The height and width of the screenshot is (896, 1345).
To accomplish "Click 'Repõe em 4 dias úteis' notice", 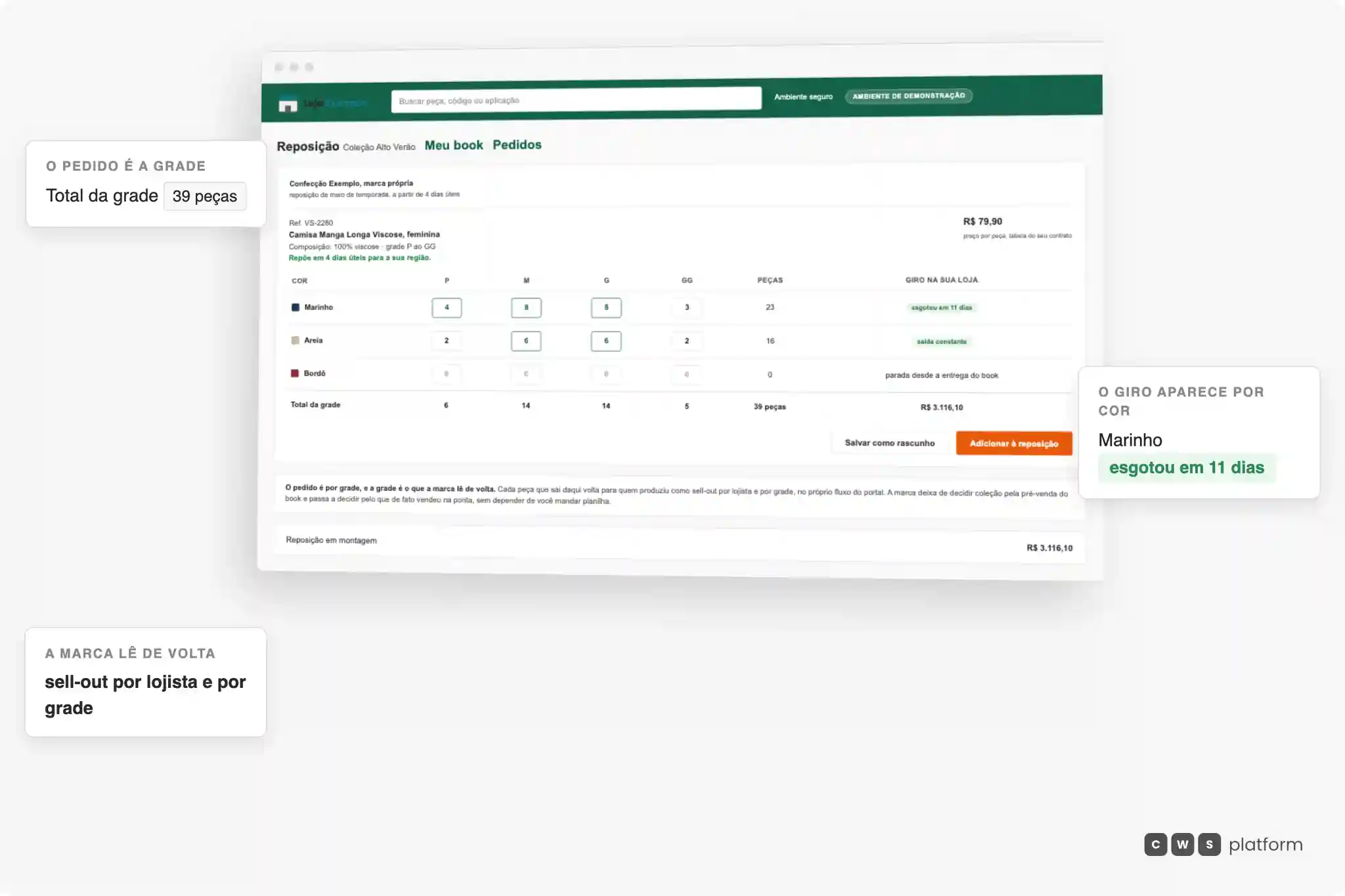I will coord(360,258).
